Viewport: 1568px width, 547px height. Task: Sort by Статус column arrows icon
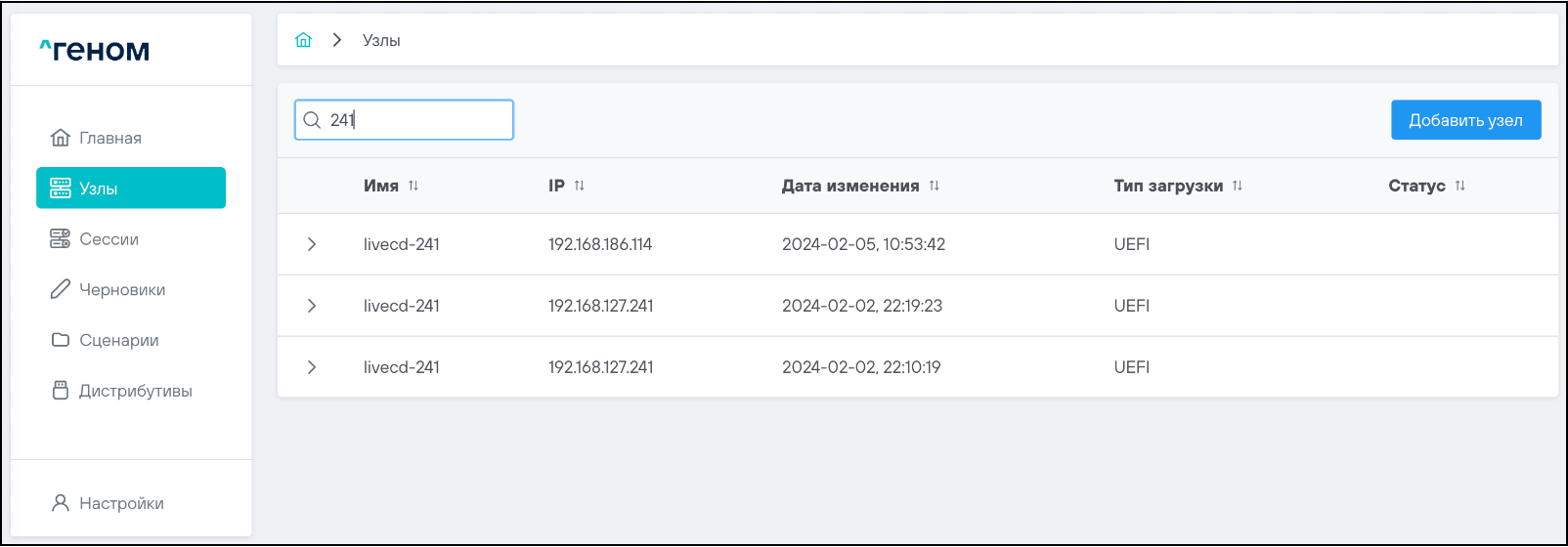point(1460,186)
